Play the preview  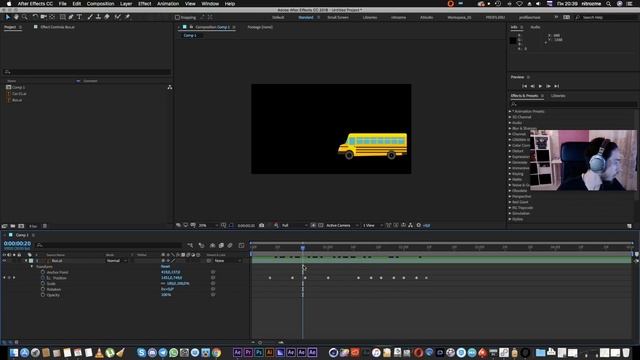click(x=540, y=86)
